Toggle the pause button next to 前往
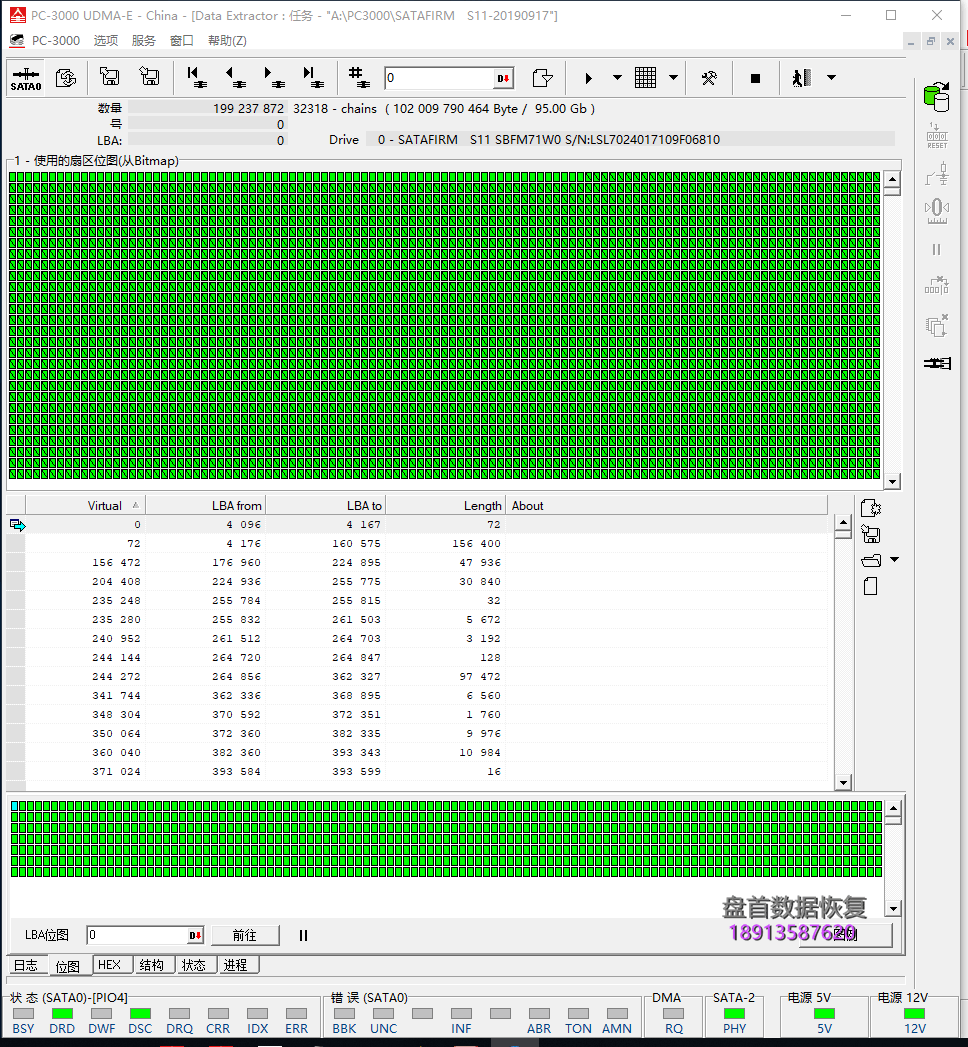 tap(303, 935)
